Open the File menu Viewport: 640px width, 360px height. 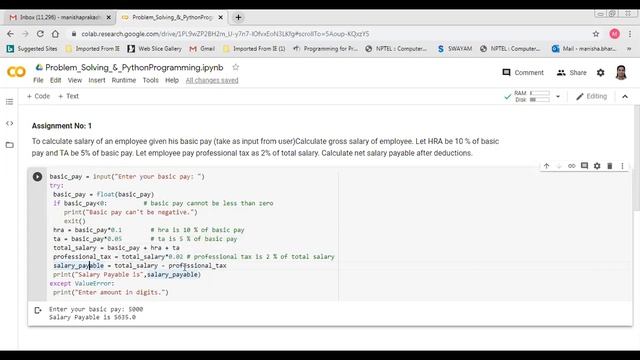click(x=38, y=80)
